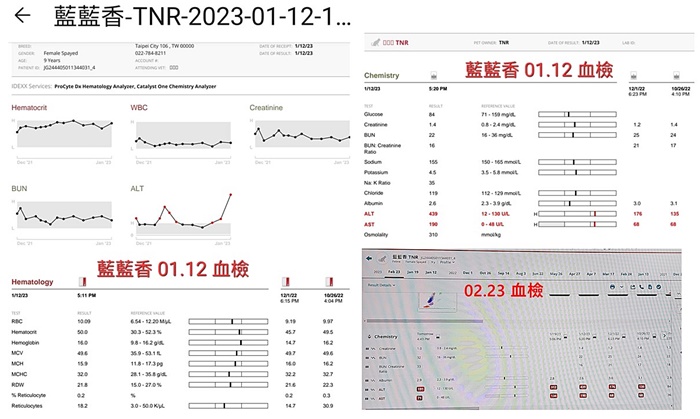Open the 12/1/22 hematology report icon

286,282
